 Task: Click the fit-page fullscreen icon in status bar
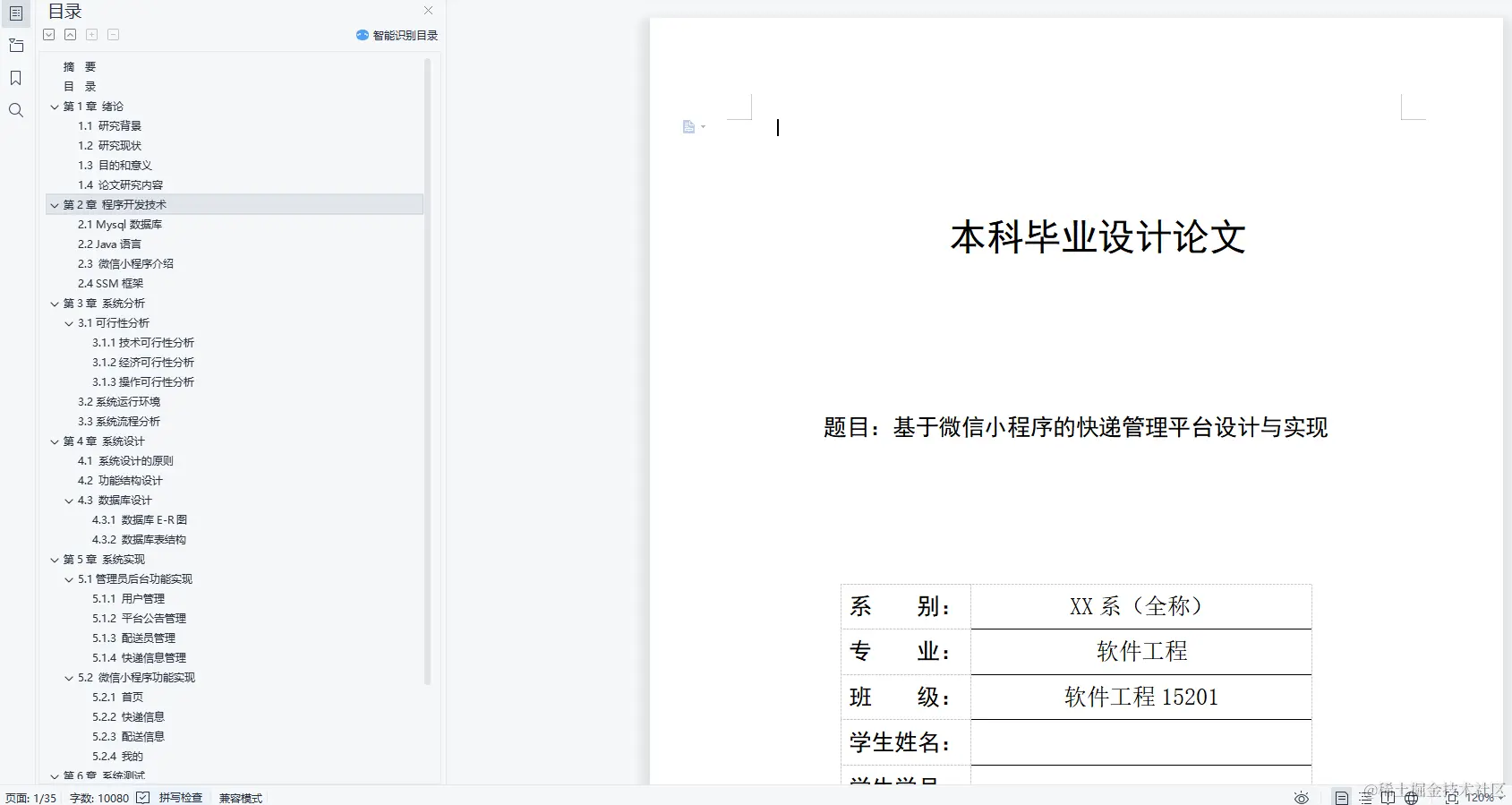click(1452, 798)
